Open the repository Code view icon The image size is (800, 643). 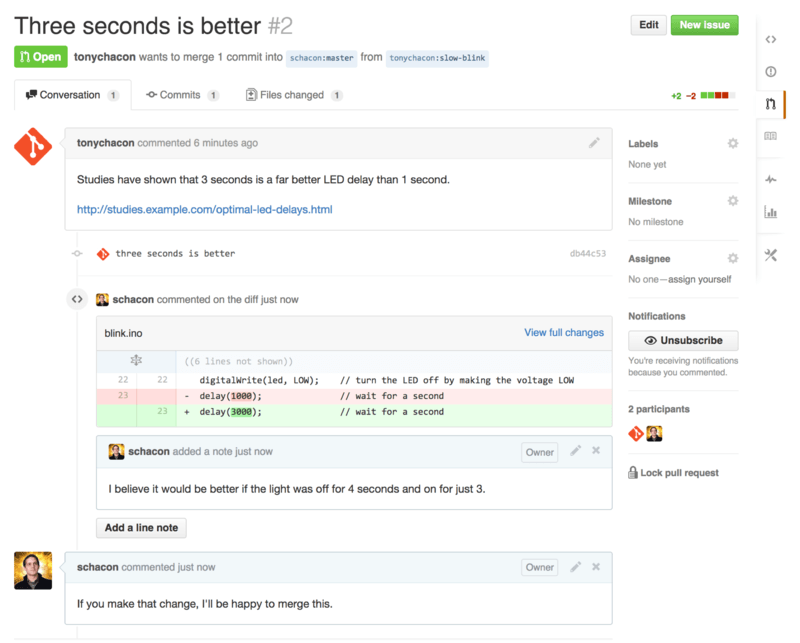pos(771,38)
